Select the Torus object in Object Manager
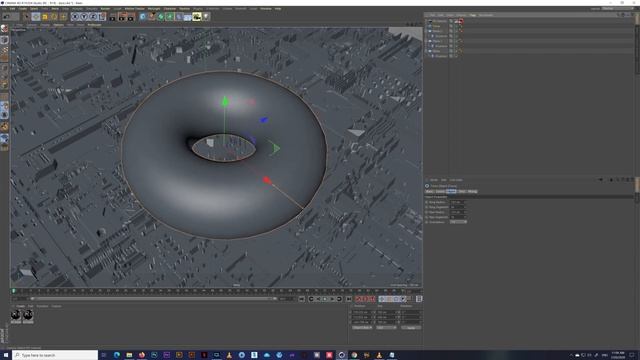The image size is (640, 360). point(437,26)
